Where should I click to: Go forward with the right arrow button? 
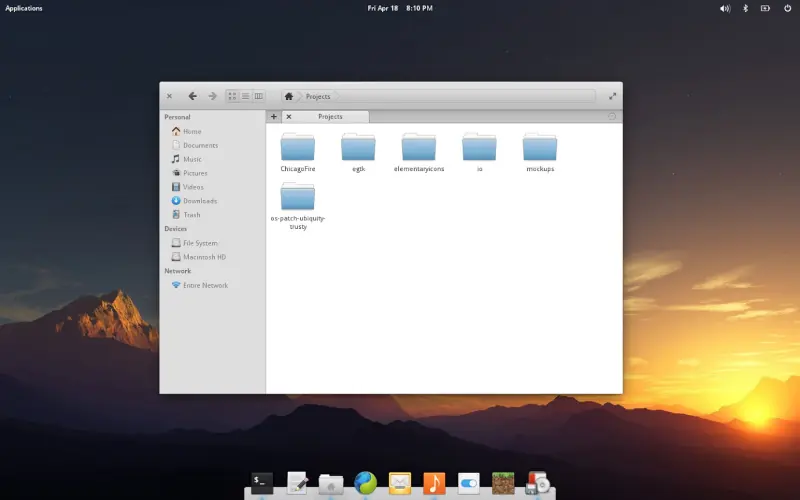click(212, 96)
